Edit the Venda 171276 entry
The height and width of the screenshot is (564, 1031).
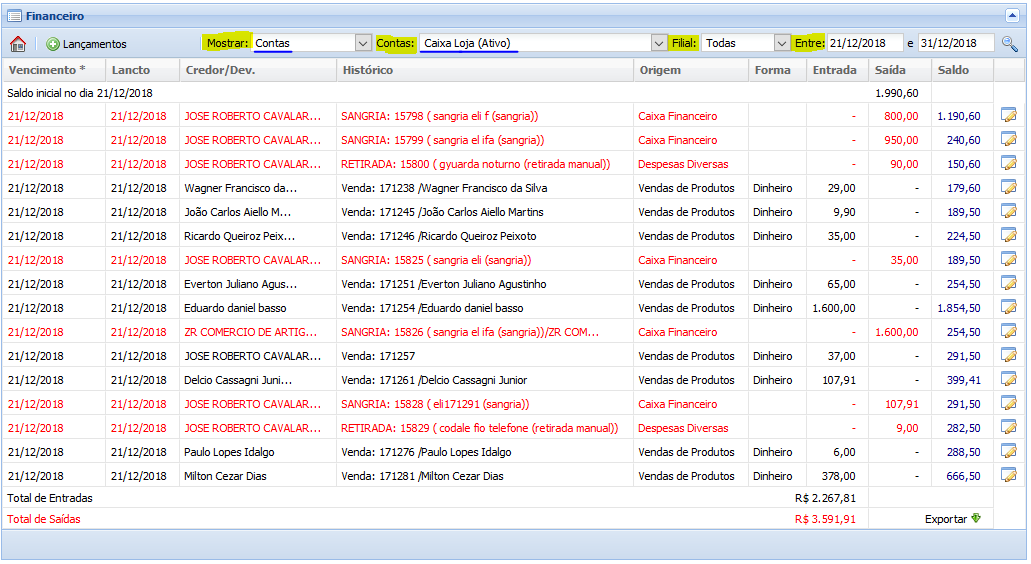click(x=1009, y=451)
